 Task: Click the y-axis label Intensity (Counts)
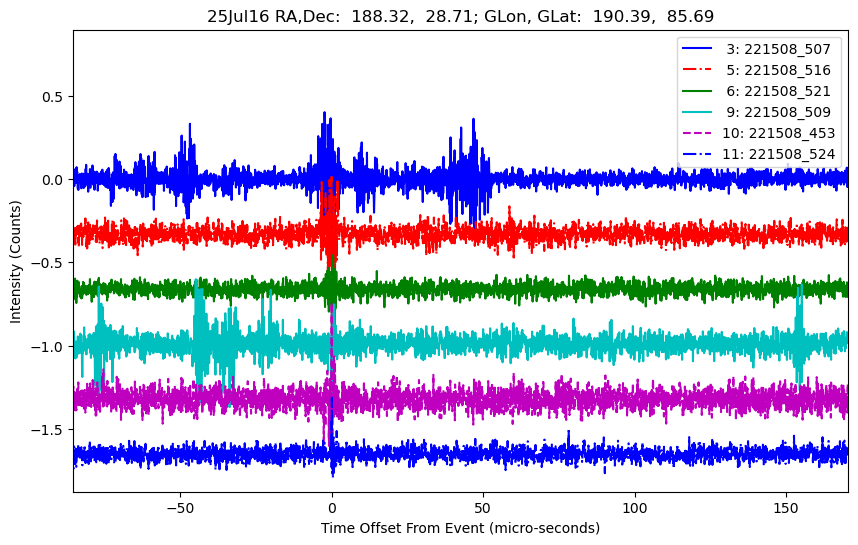[15, 262]
